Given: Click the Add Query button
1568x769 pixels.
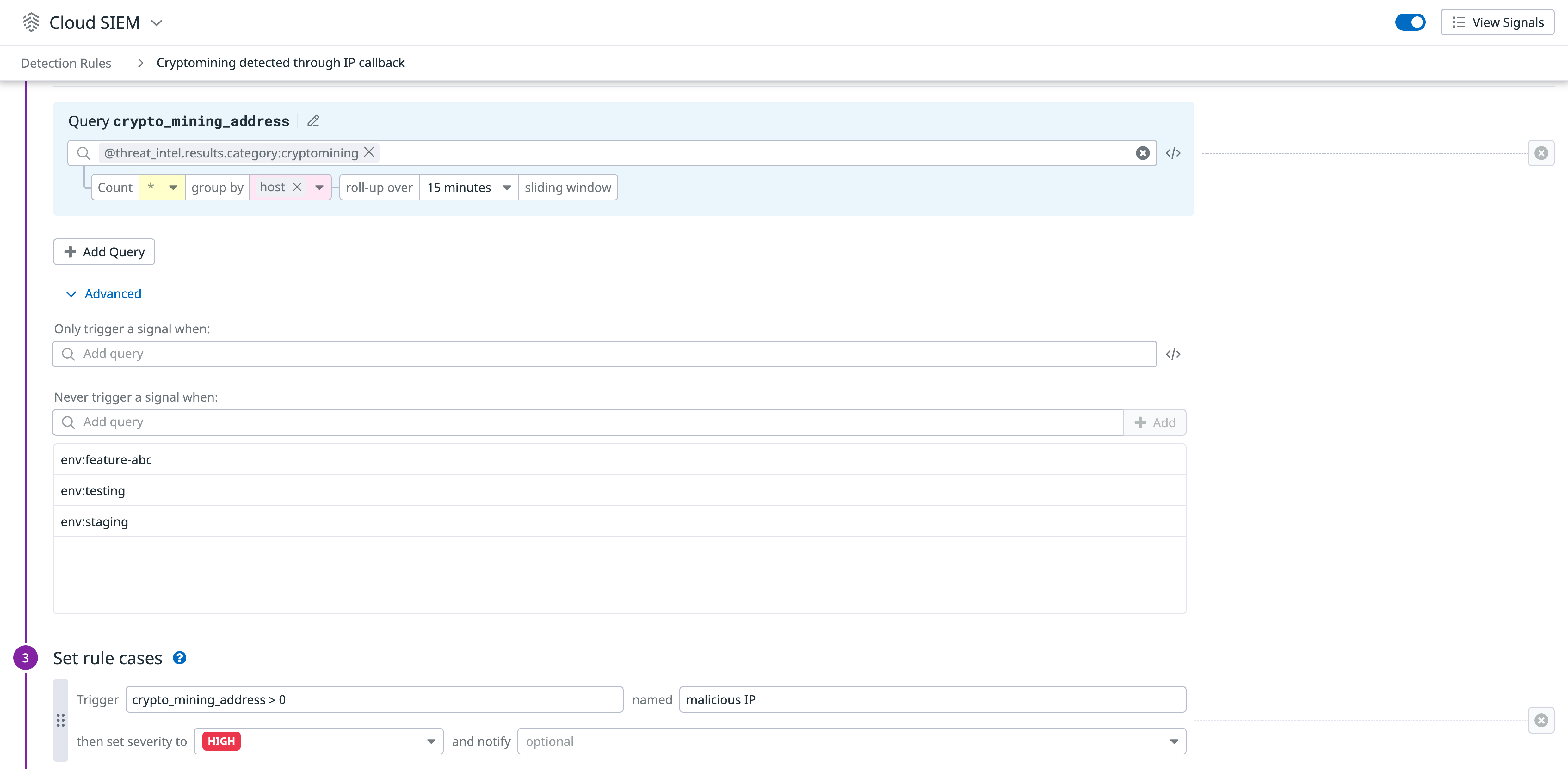Looking at the screenshot, I should [103, 251].
